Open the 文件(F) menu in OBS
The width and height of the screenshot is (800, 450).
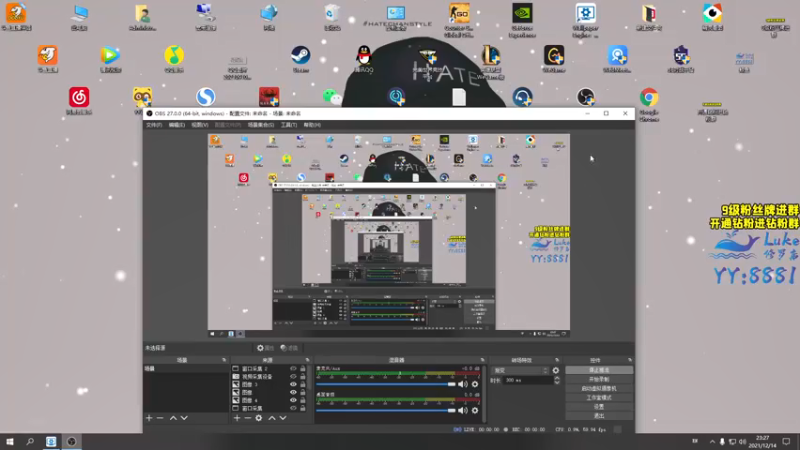coord(154,125)
